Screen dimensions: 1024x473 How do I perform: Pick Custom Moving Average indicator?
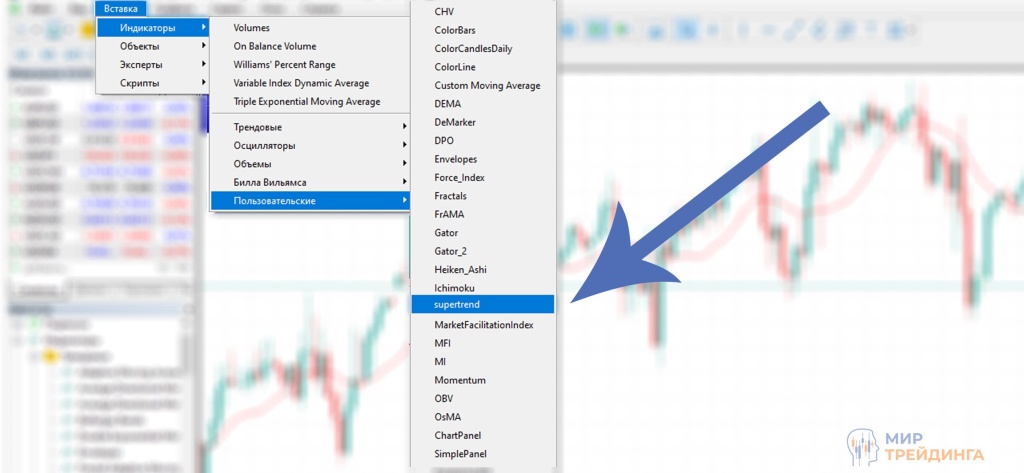click(x=487, y=86)
